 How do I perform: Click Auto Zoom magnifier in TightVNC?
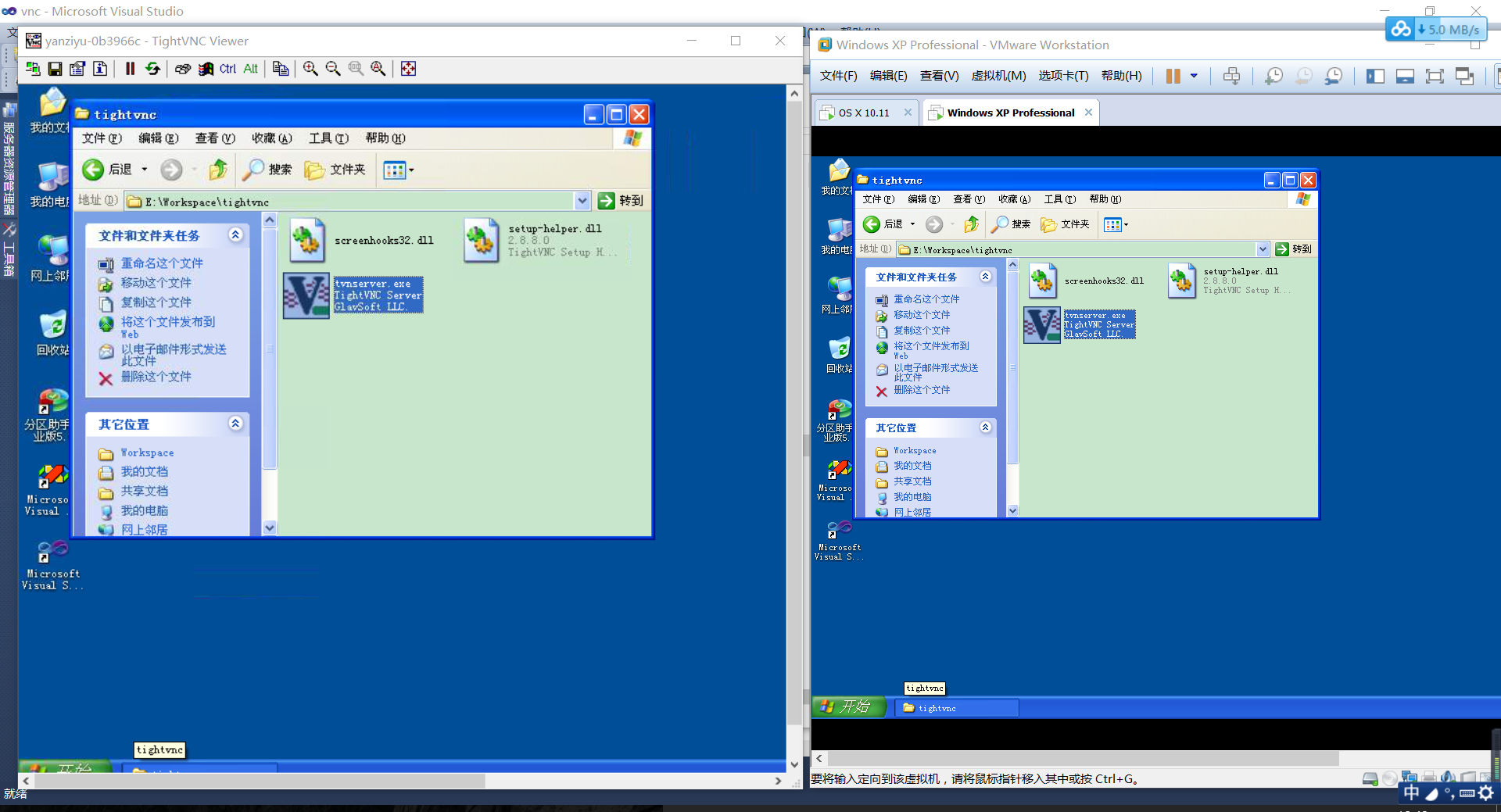click(378, 69)
